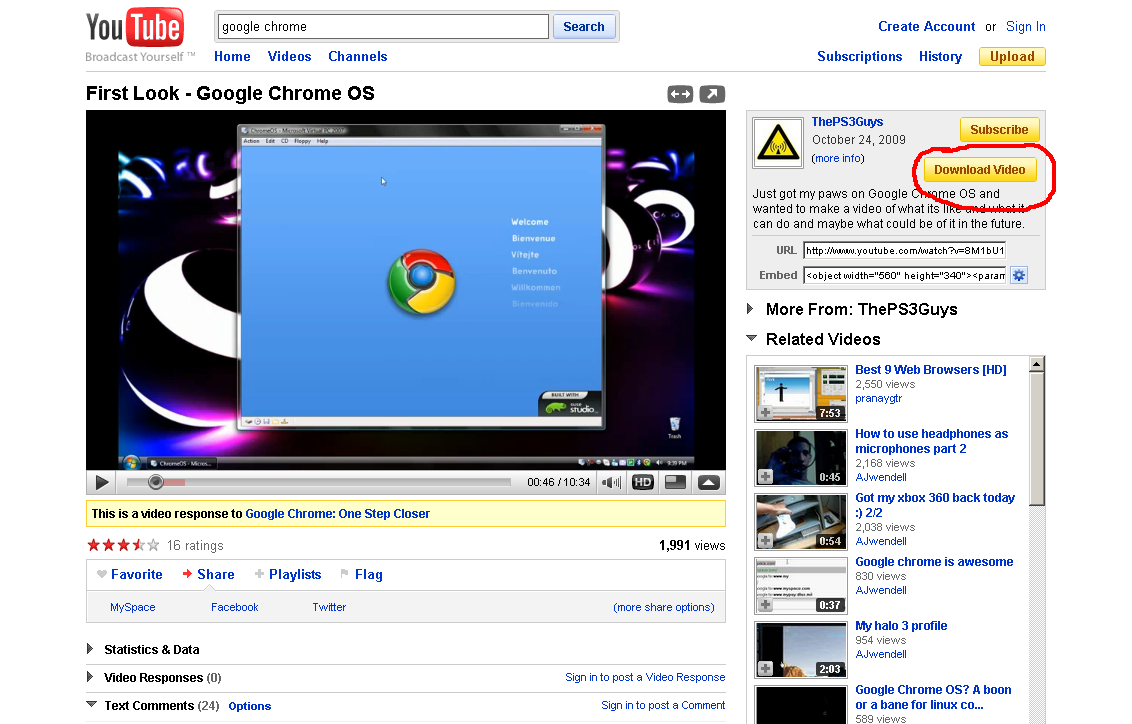Click the YouTube logo
Viewport: 1132px width, 724px height.
(x=135, y=28)
